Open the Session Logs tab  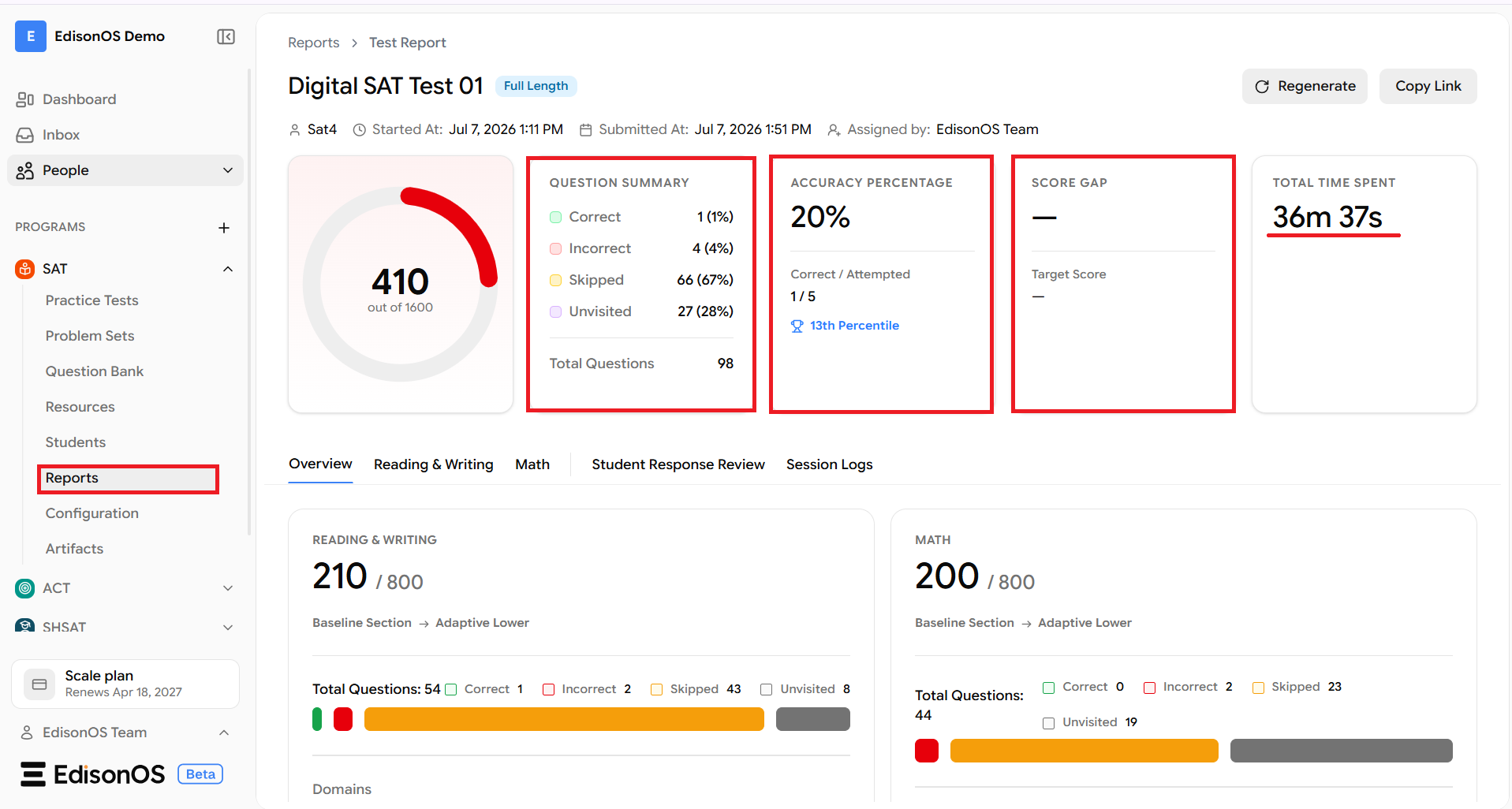click(x=829, y=464)
